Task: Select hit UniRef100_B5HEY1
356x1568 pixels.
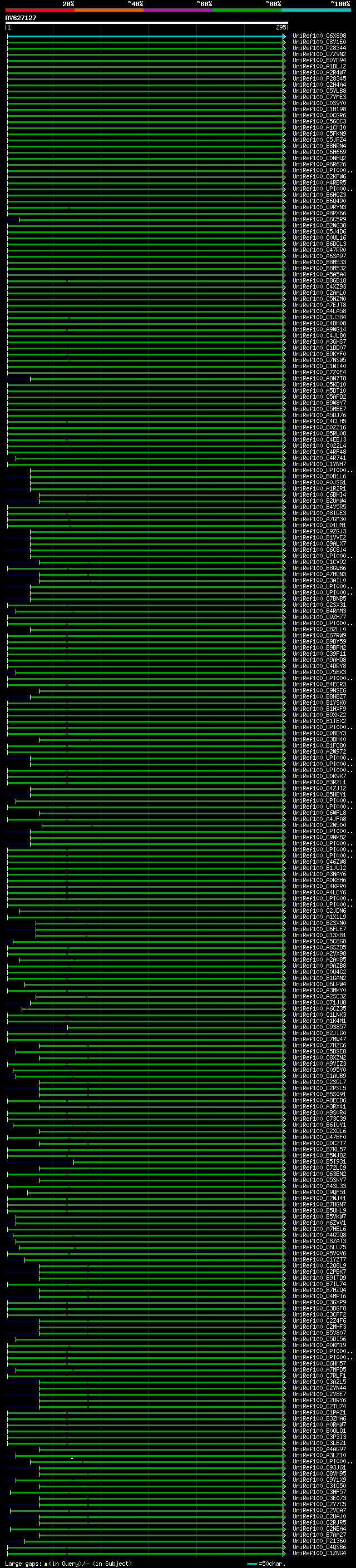Action: coord(319,794)
